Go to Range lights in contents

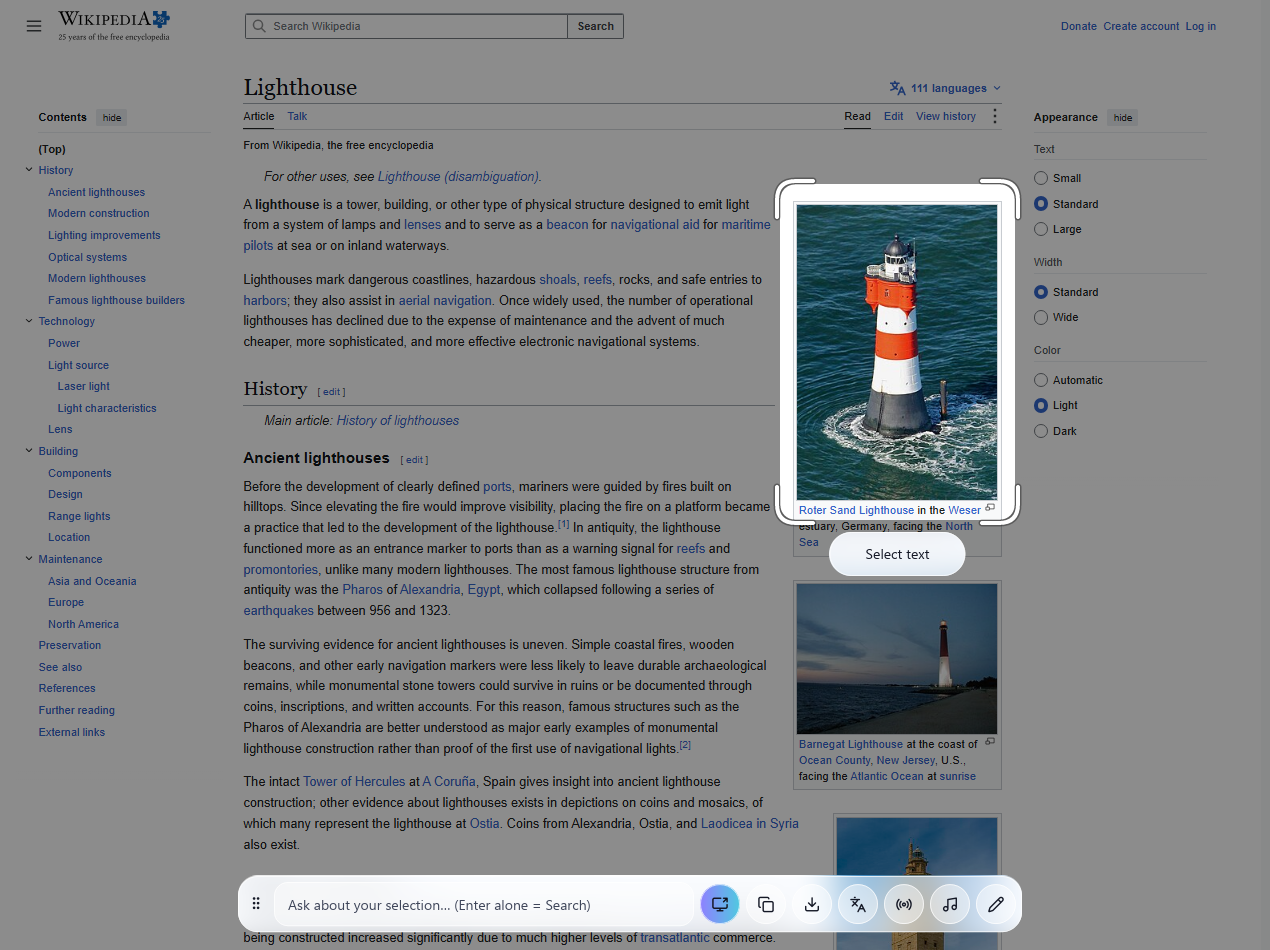tap(79, 516)
